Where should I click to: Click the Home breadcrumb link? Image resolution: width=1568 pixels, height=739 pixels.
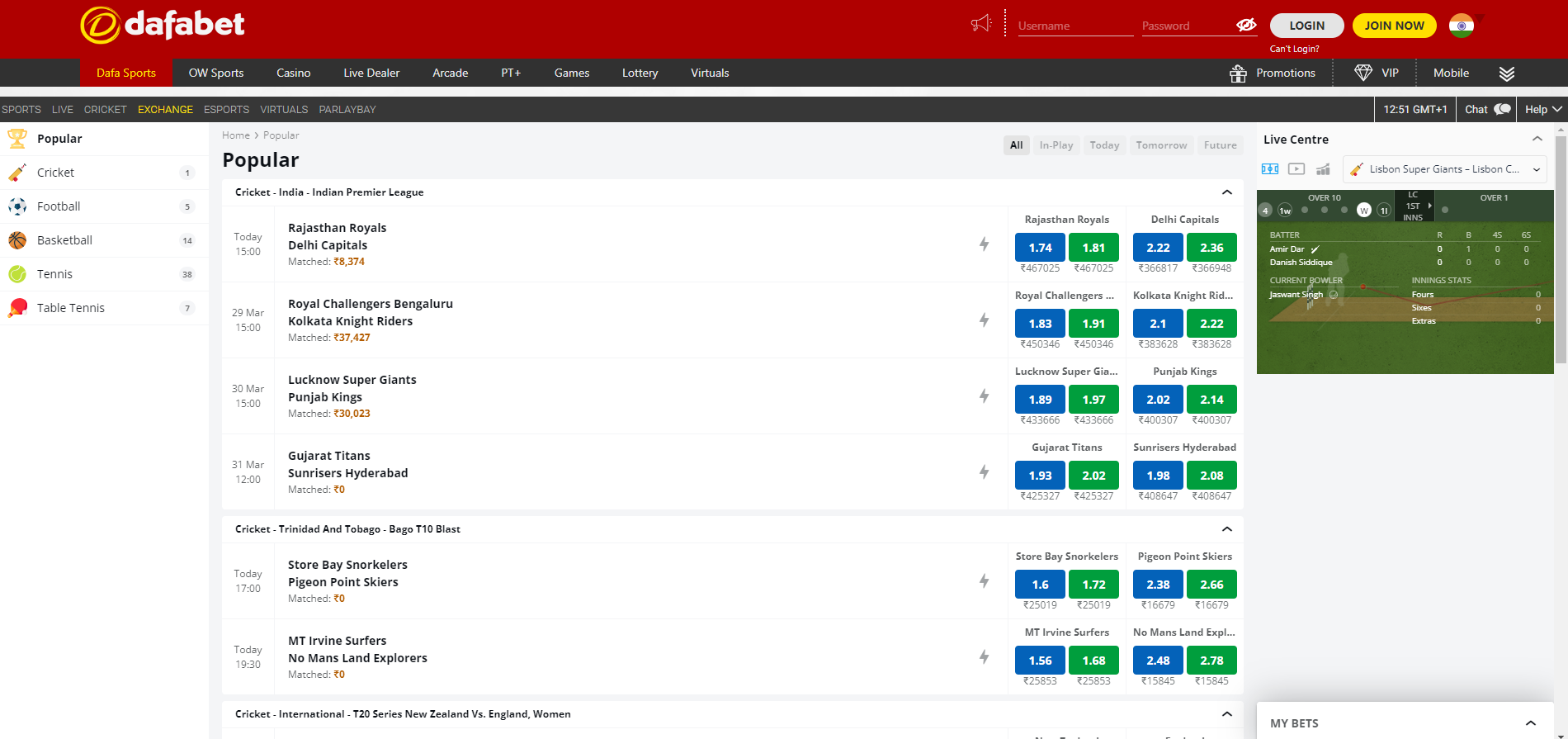point(236,135)
